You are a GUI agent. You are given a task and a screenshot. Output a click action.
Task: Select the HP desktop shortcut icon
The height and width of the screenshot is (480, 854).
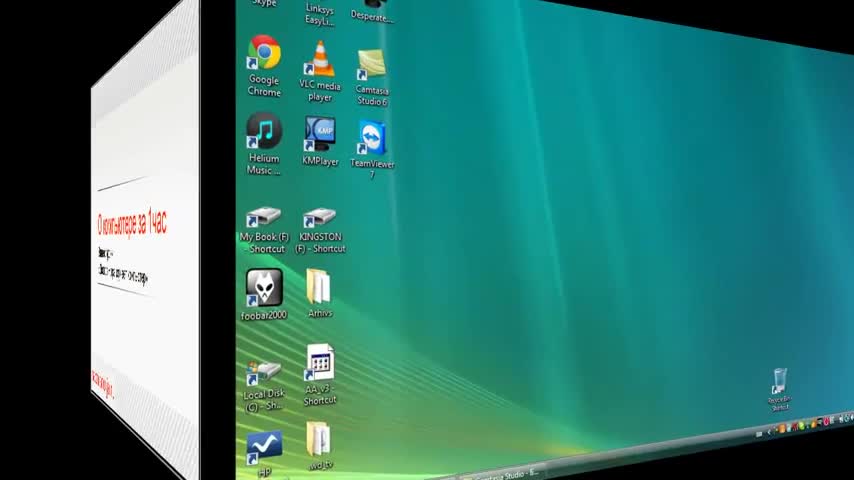point(264,453)
